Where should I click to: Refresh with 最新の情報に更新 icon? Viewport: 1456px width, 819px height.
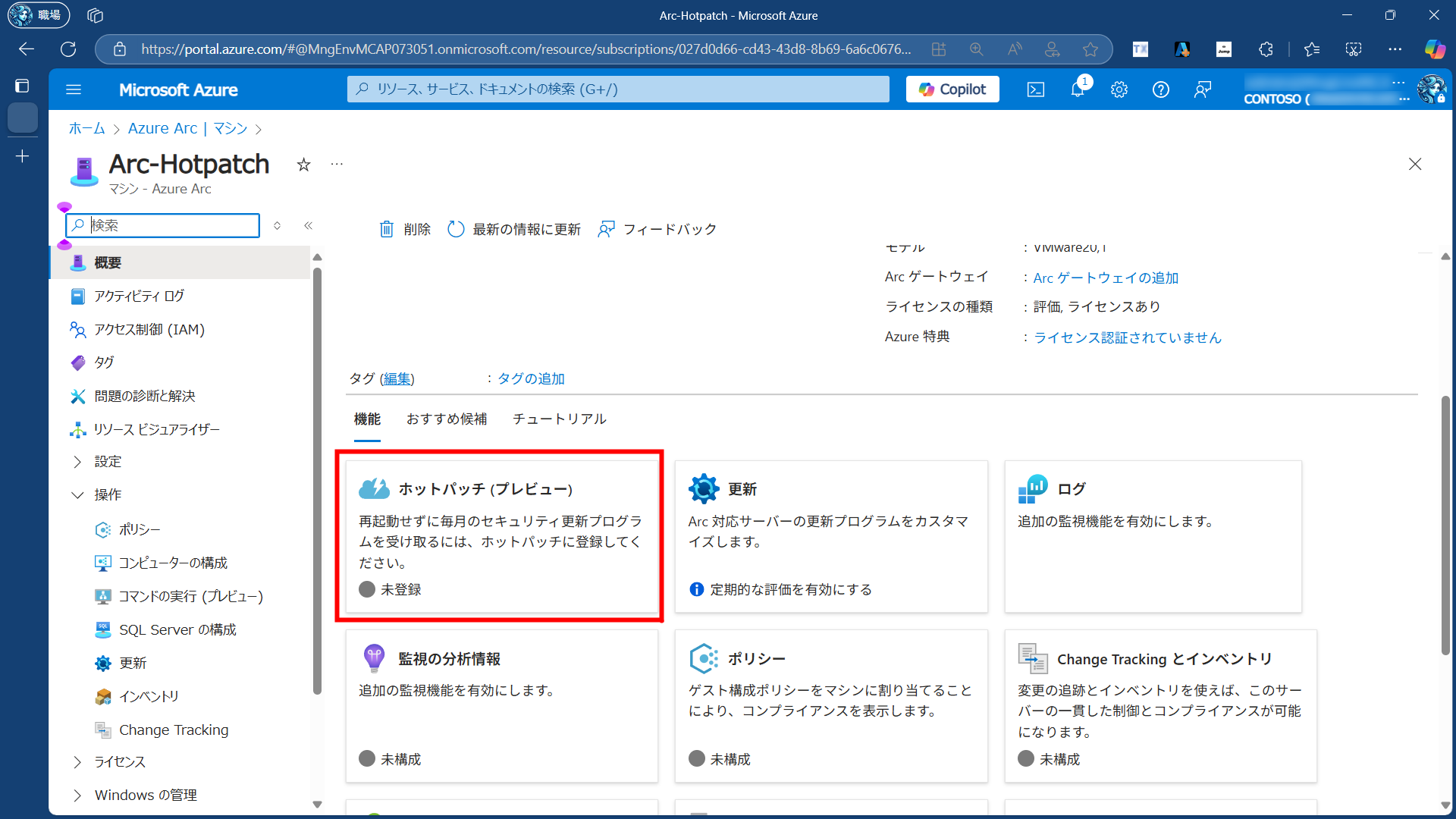pos(456,229)
